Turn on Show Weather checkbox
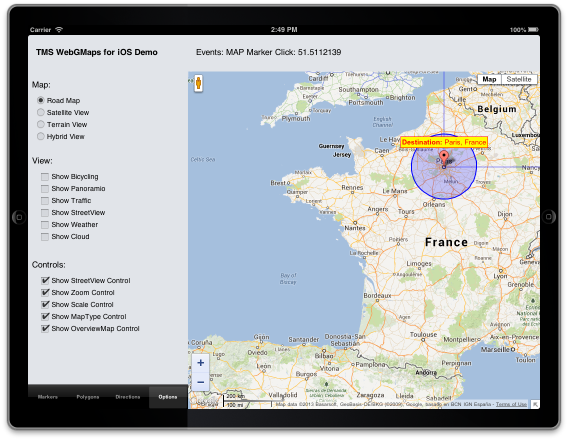Viewport: 568px width, 440px height. click(x=45, y=225)
